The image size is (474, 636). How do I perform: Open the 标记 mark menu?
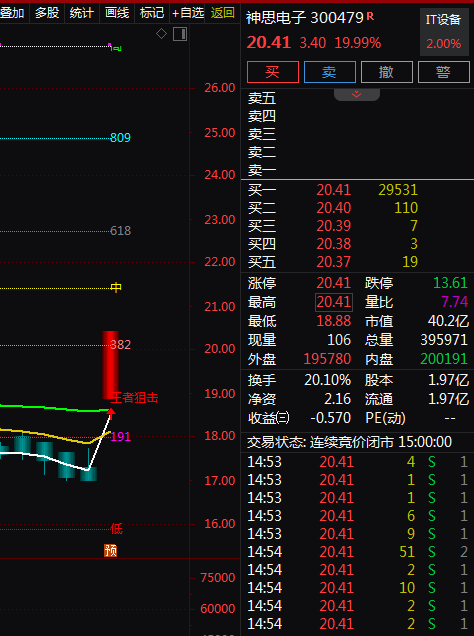click(152, 13)
